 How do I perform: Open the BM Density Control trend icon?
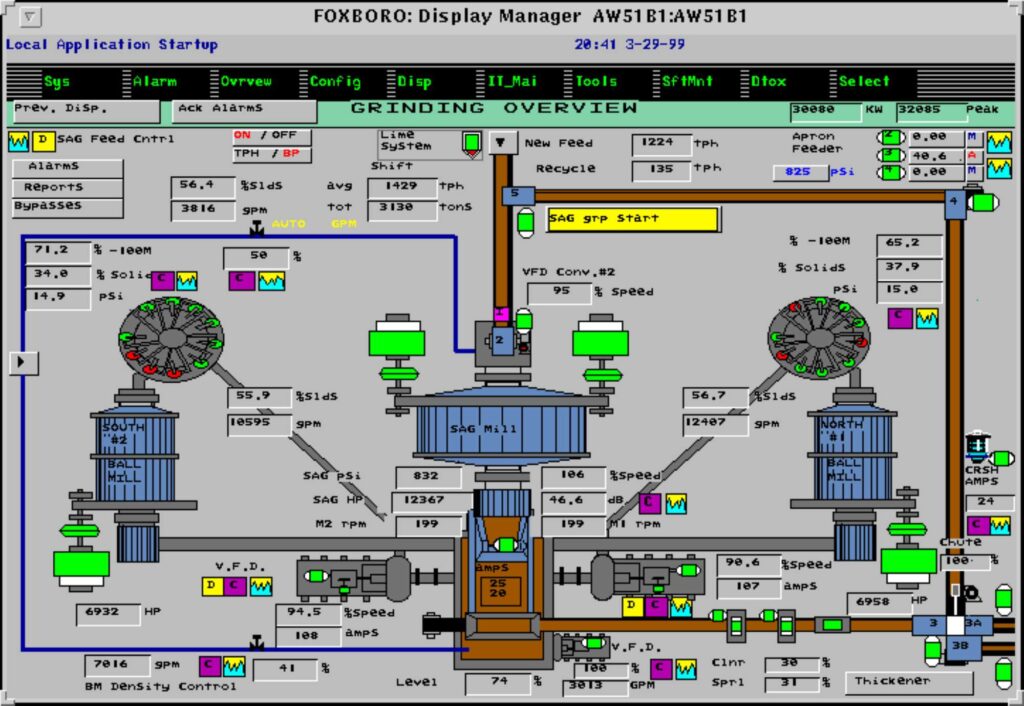(234, 664)
